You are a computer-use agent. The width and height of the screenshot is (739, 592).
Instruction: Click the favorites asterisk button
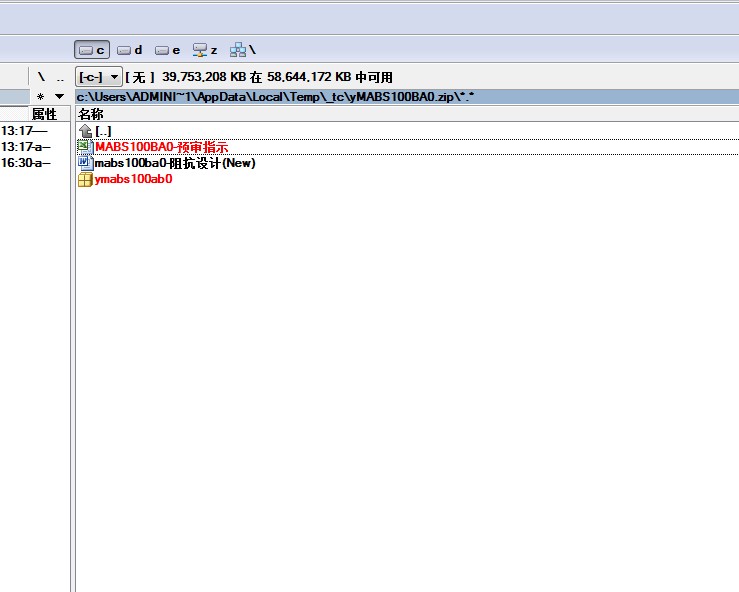[x=41, y=97]
